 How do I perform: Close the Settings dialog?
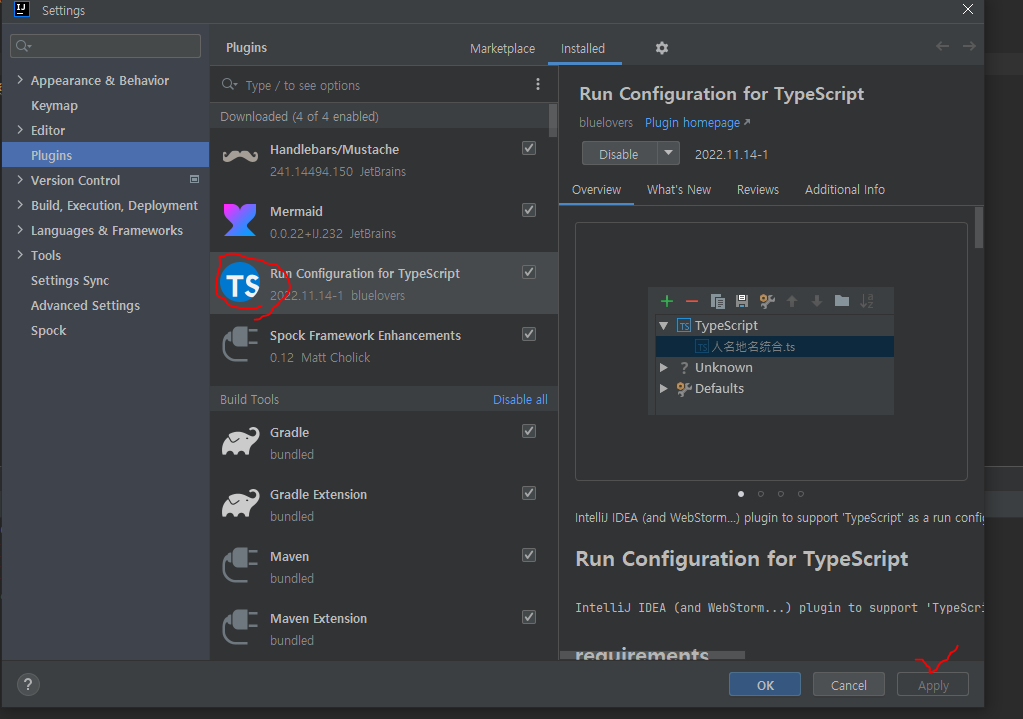coord(968,9)
